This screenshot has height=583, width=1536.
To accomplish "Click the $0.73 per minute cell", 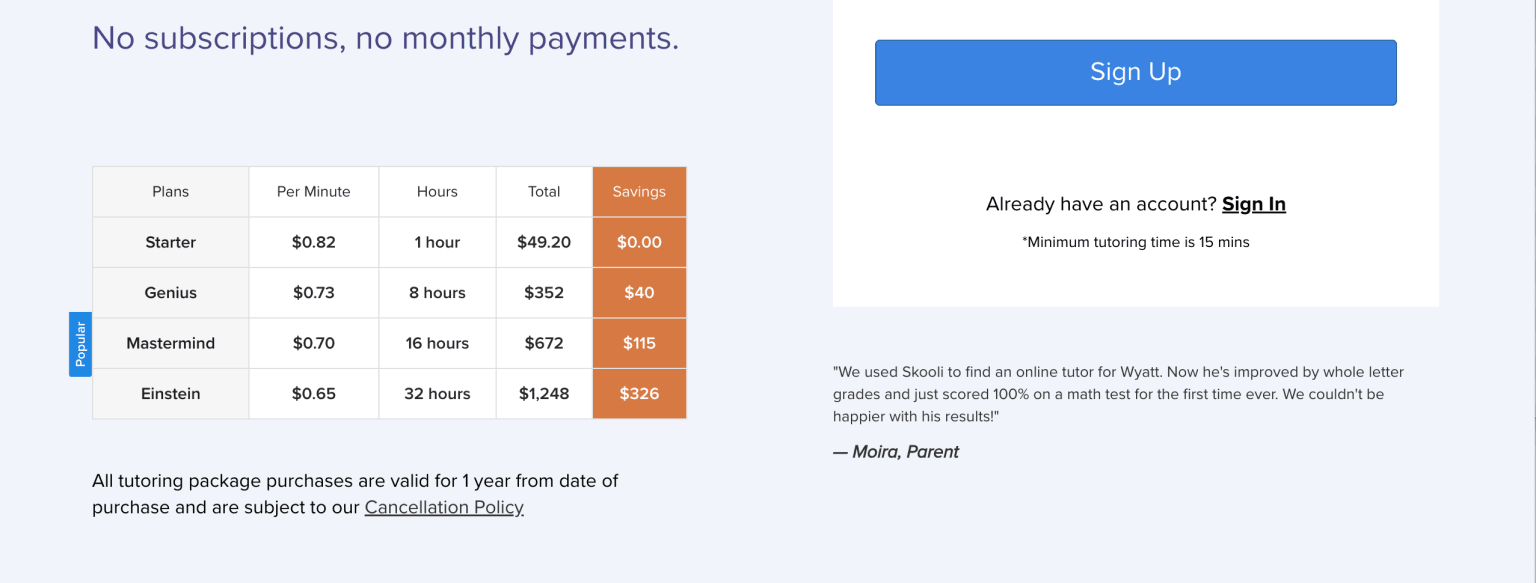I will coord(313,293).
